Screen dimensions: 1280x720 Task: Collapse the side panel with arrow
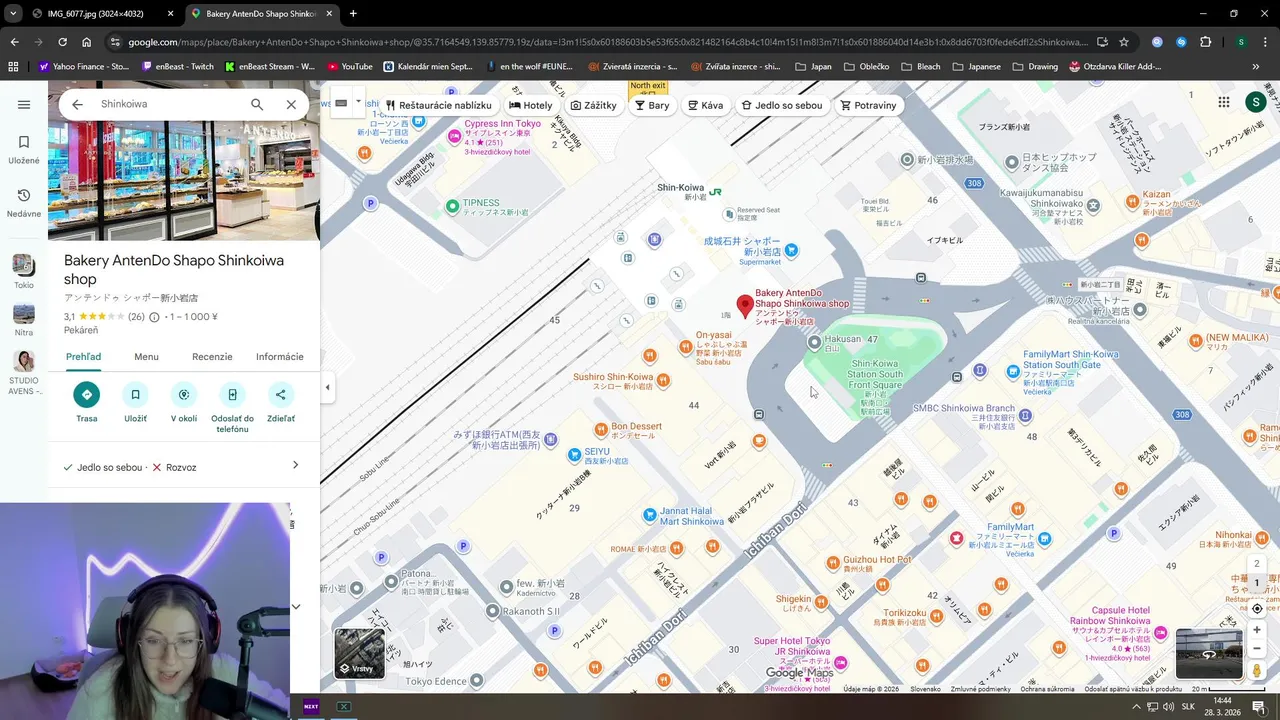click(x=327, y=387)
